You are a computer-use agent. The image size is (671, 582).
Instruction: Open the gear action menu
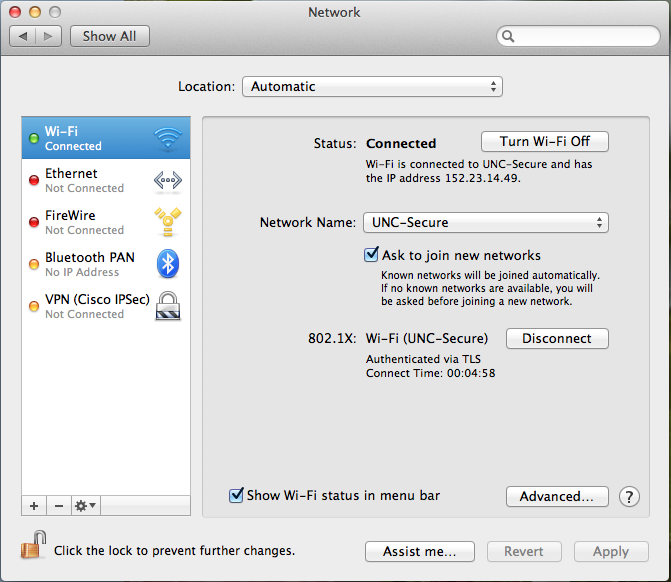[x=85, y=506]
